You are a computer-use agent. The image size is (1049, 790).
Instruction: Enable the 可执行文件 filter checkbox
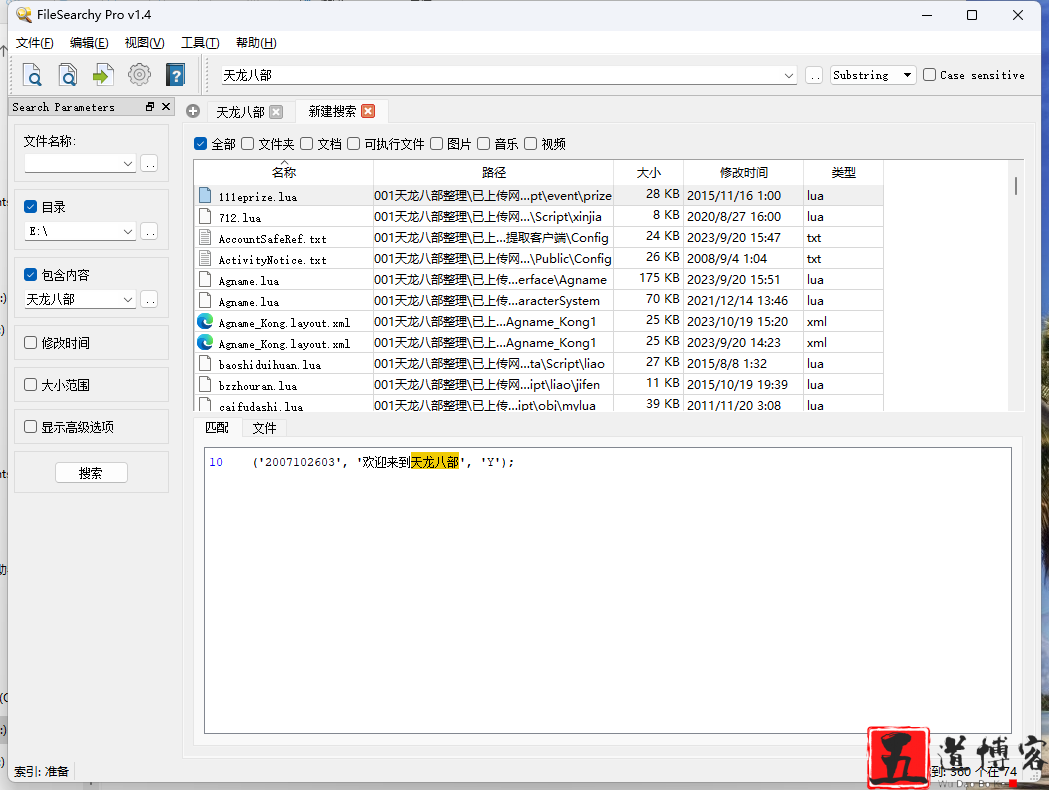[x=353, y=143]
